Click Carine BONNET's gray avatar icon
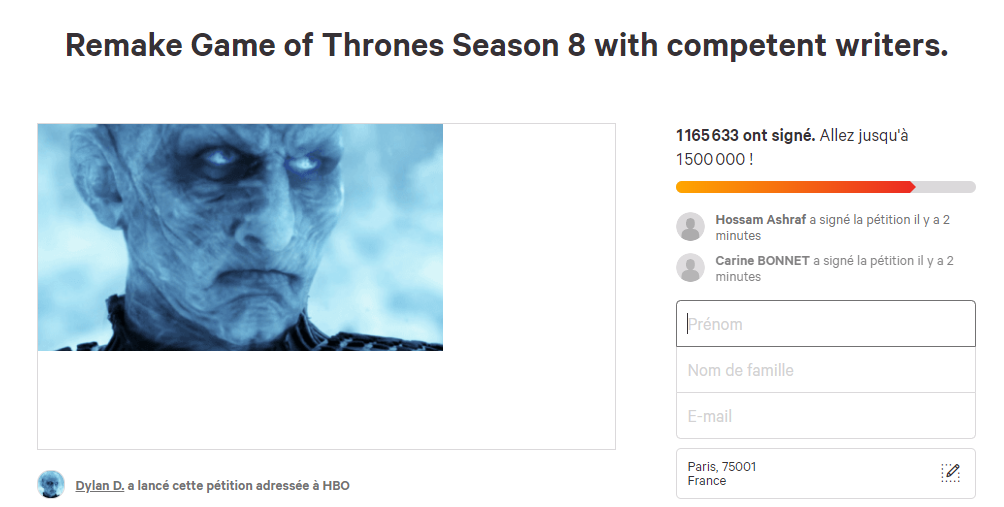The height and width of the screenshot is (507, 1004). coord(691,268)
